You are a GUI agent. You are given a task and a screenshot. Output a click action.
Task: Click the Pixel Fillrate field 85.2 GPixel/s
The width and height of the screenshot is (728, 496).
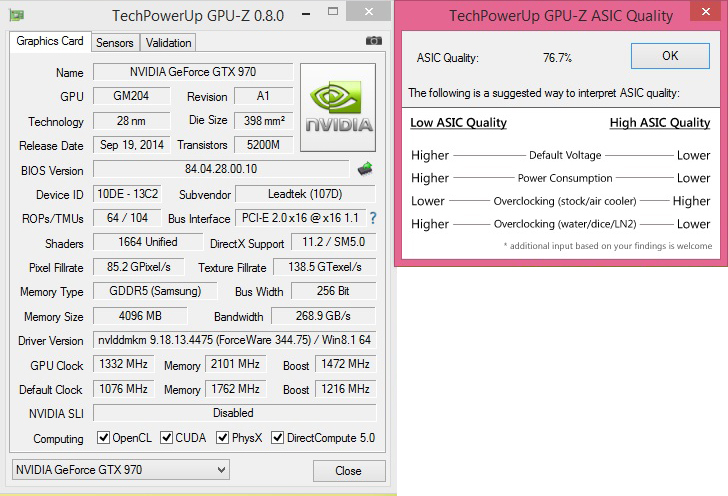click(x=138, y=267)
